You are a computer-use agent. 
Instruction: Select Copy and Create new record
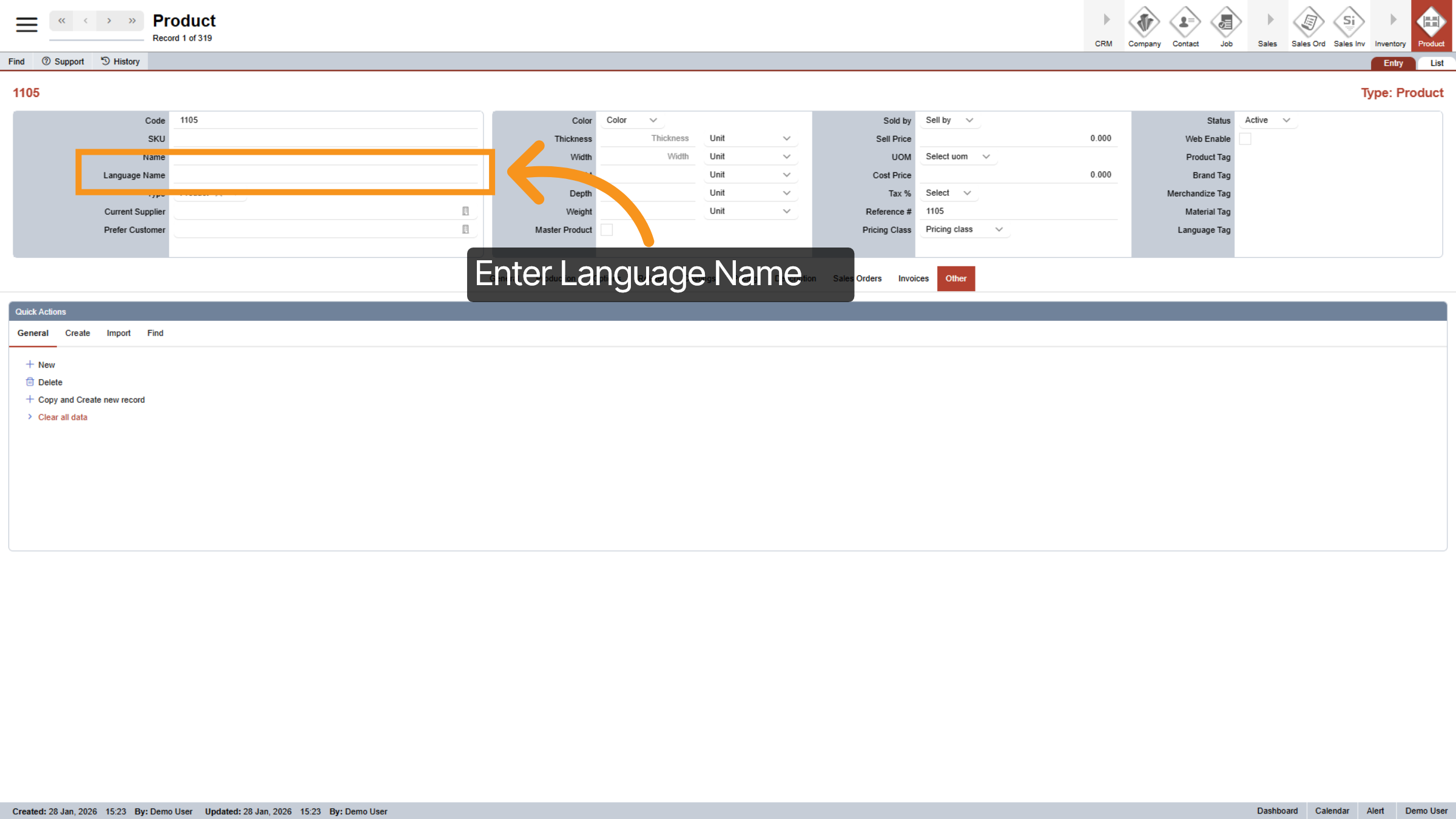pyautogui.click(x=91, y=399)
